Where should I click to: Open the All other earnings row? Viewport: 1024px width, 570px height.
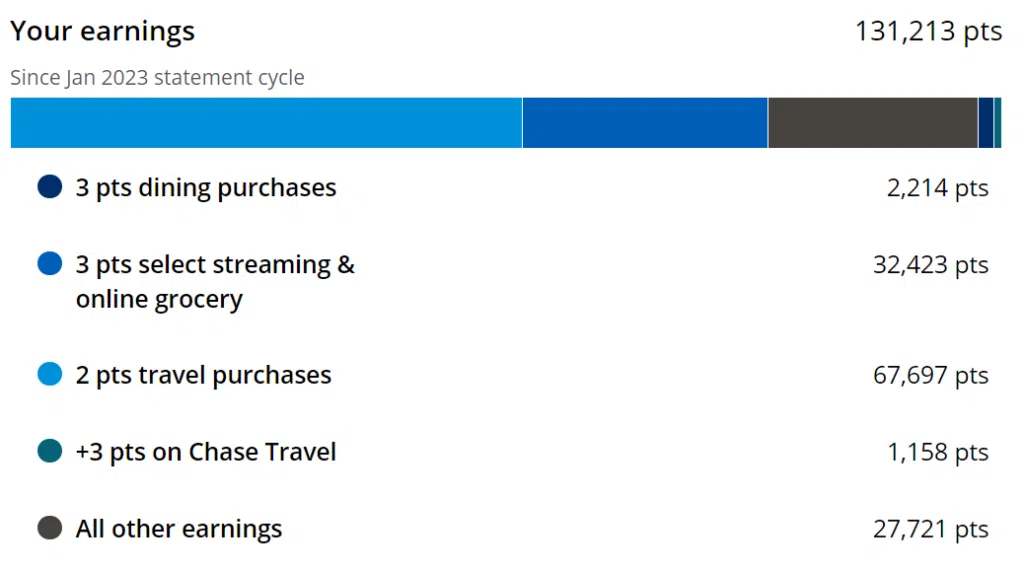[513, 528]
